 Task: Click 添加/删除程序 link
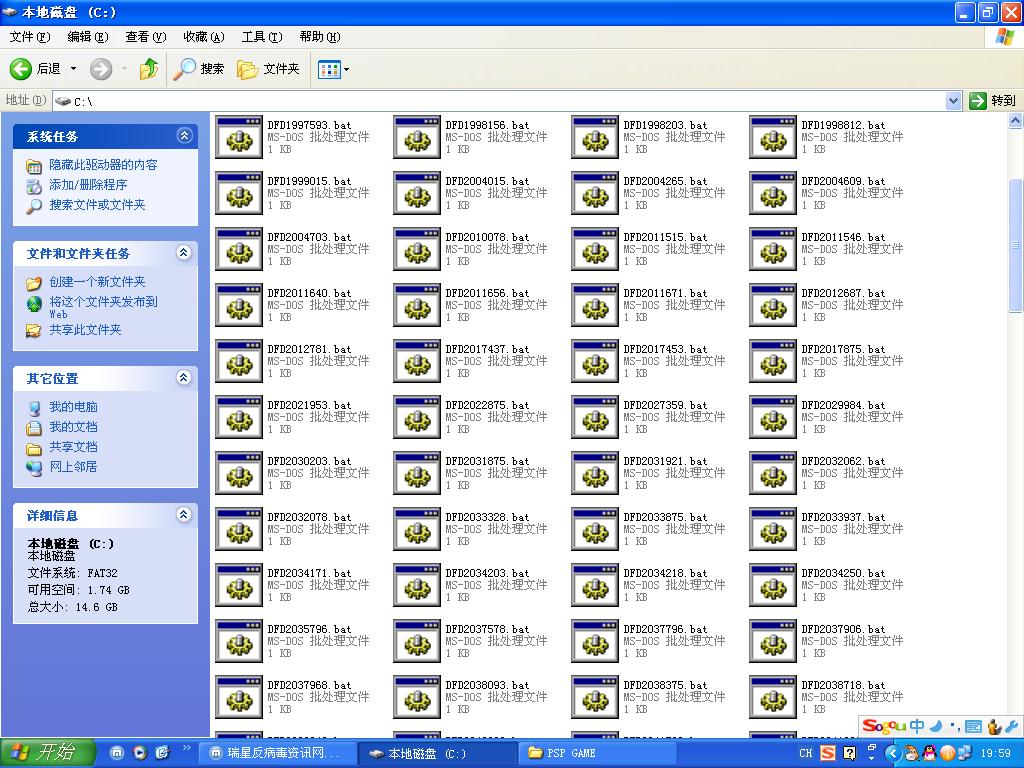click(x=88, y=185)
